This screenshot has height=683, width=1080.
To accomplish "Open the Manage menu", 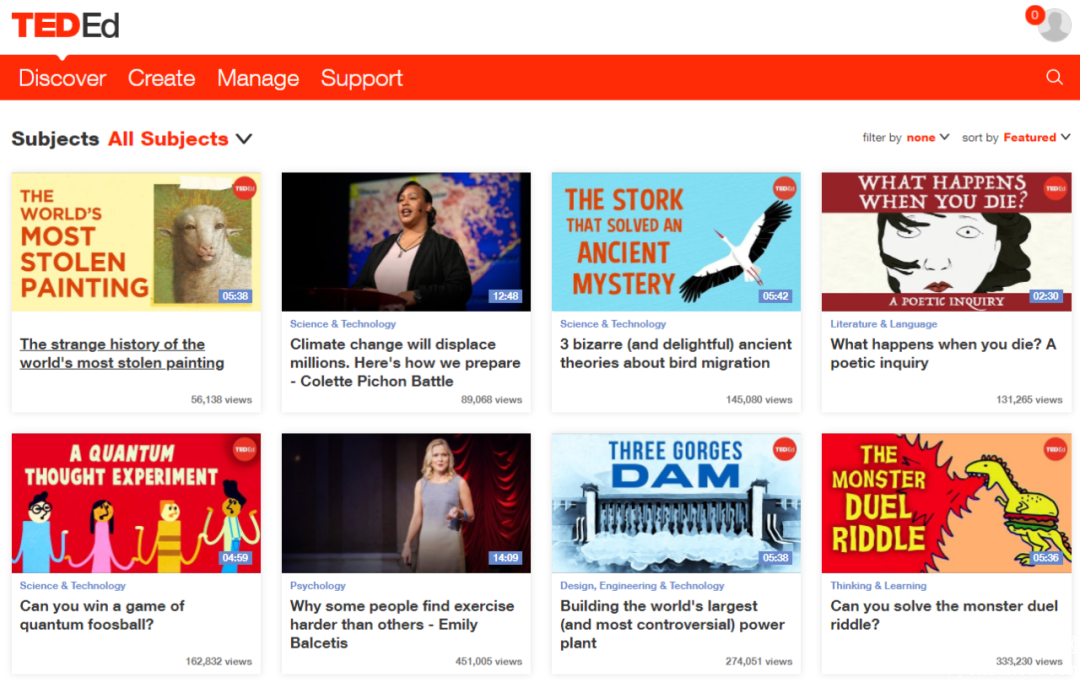I will 258,78.
